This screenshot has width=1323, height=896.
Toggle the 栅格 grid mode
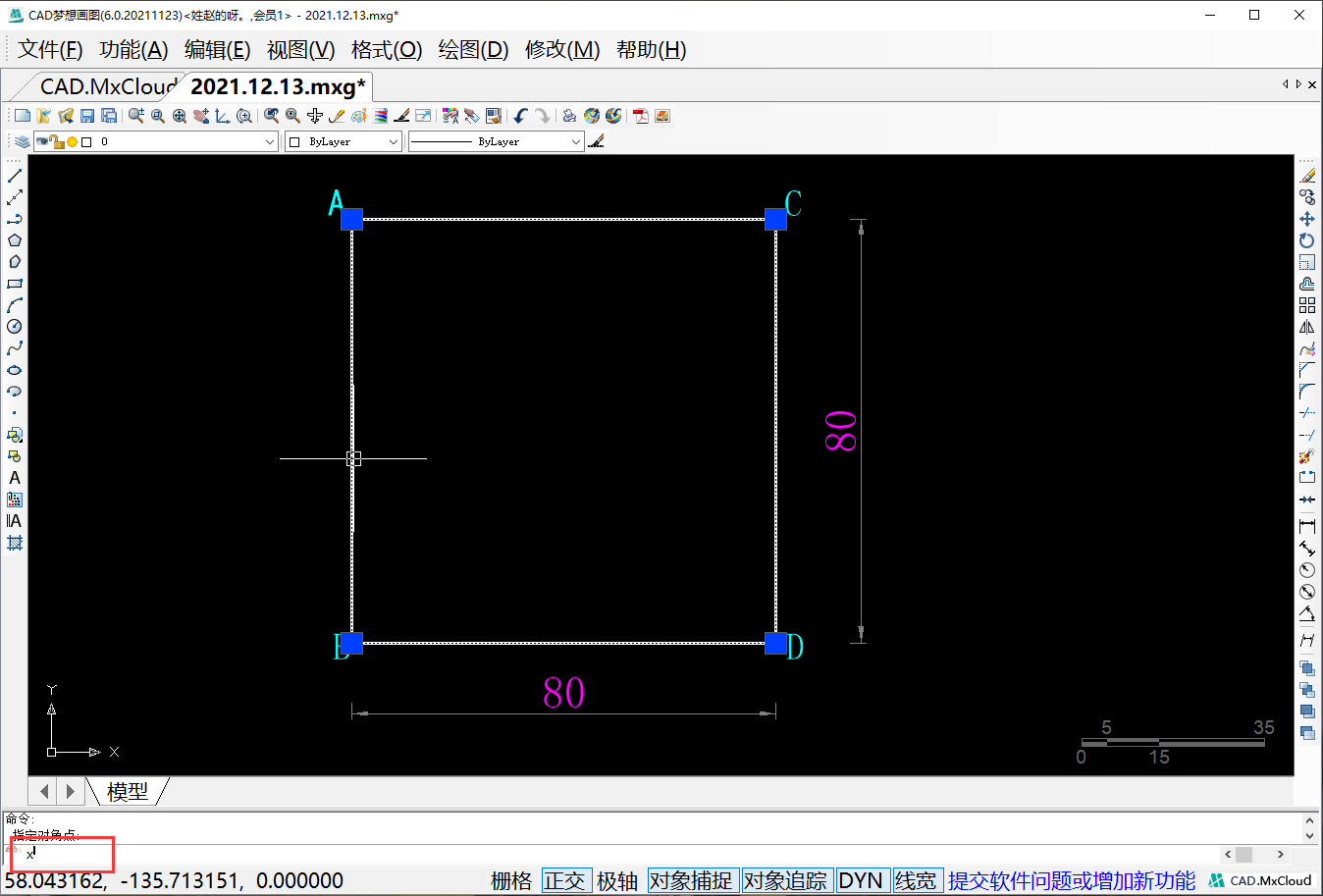coord(511,880)
